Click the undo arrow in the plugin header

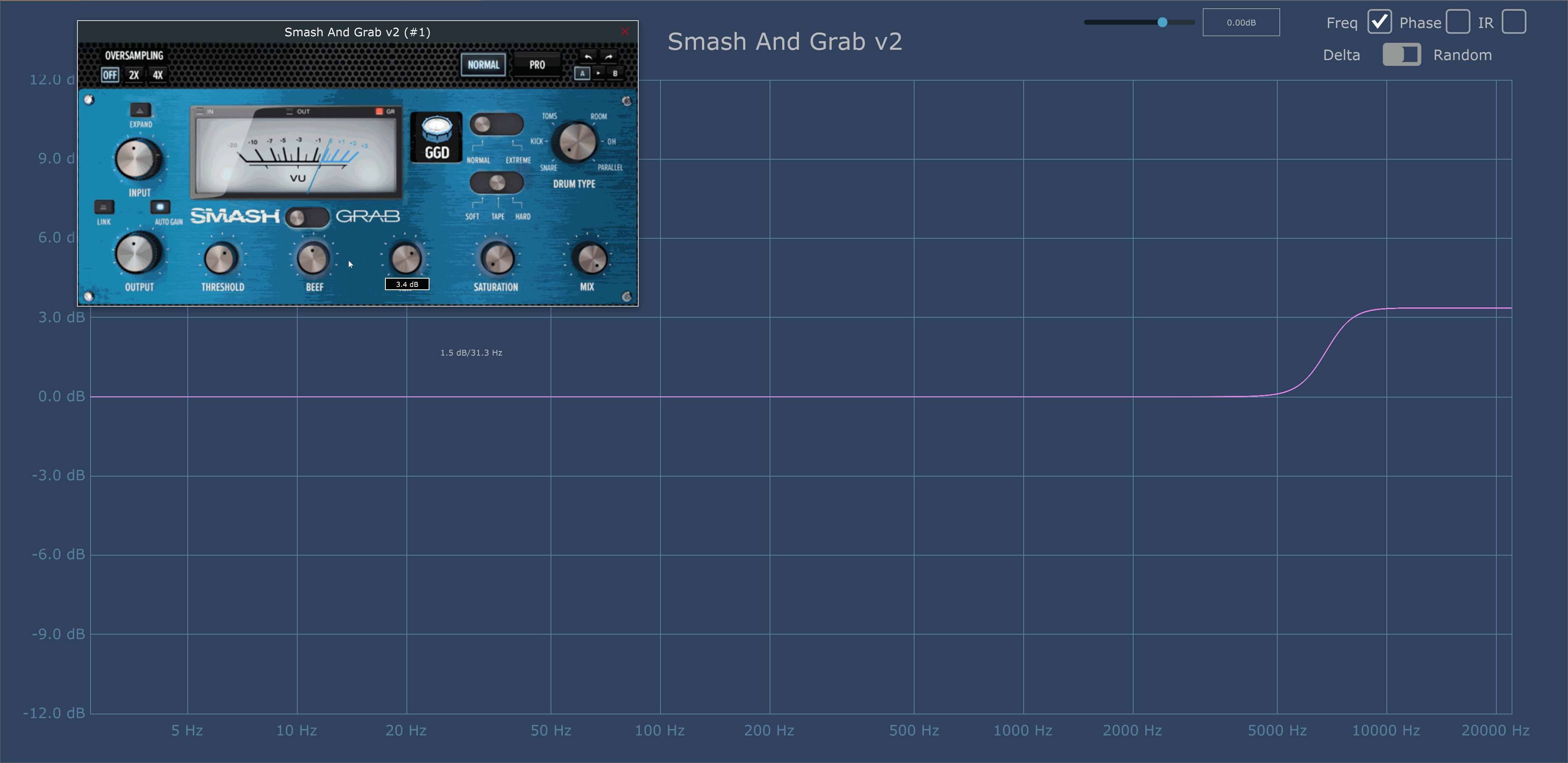pyautogui.click(x=588, y=56)
